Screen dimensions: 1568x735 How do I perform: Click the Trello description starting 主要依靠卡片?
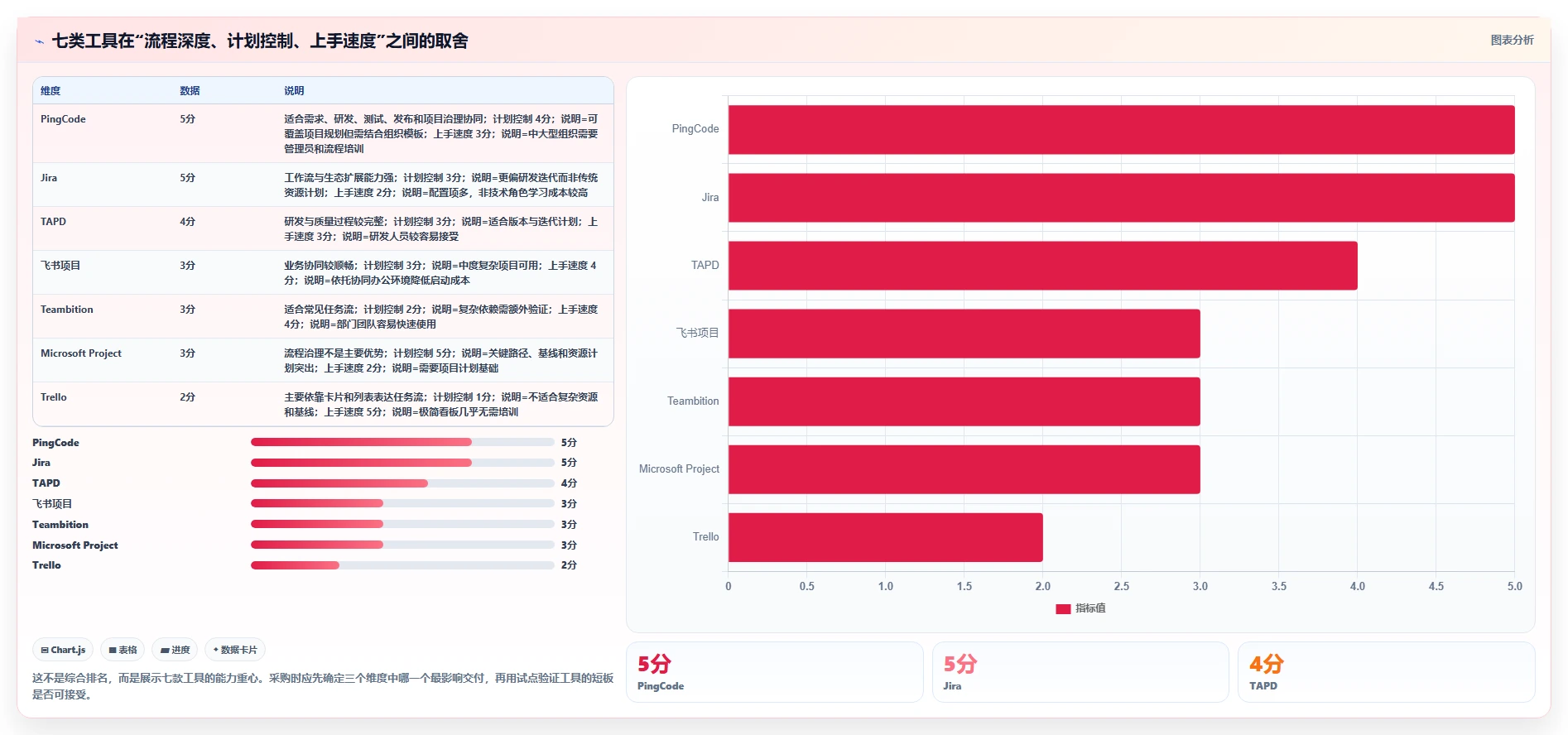(x=441, y=405)
